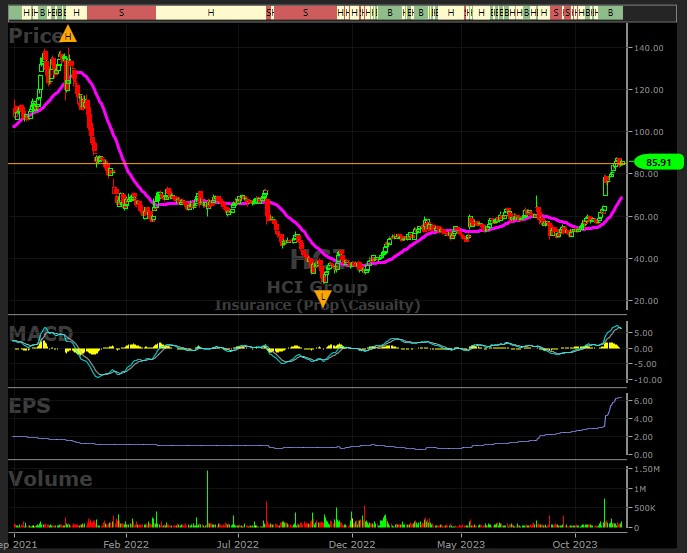This screenshot has width=687, height=553.
Task: Click the 6.00 EPS axis label
Action: point(645,401)
